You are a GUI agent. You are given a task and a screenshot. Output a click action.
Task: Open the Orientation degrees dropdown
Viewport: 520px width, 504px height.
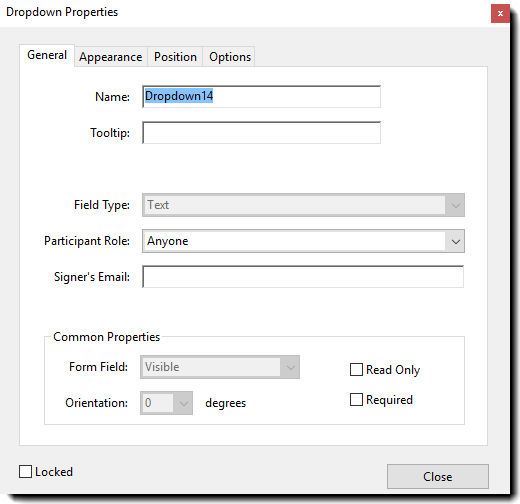[166, 403]
